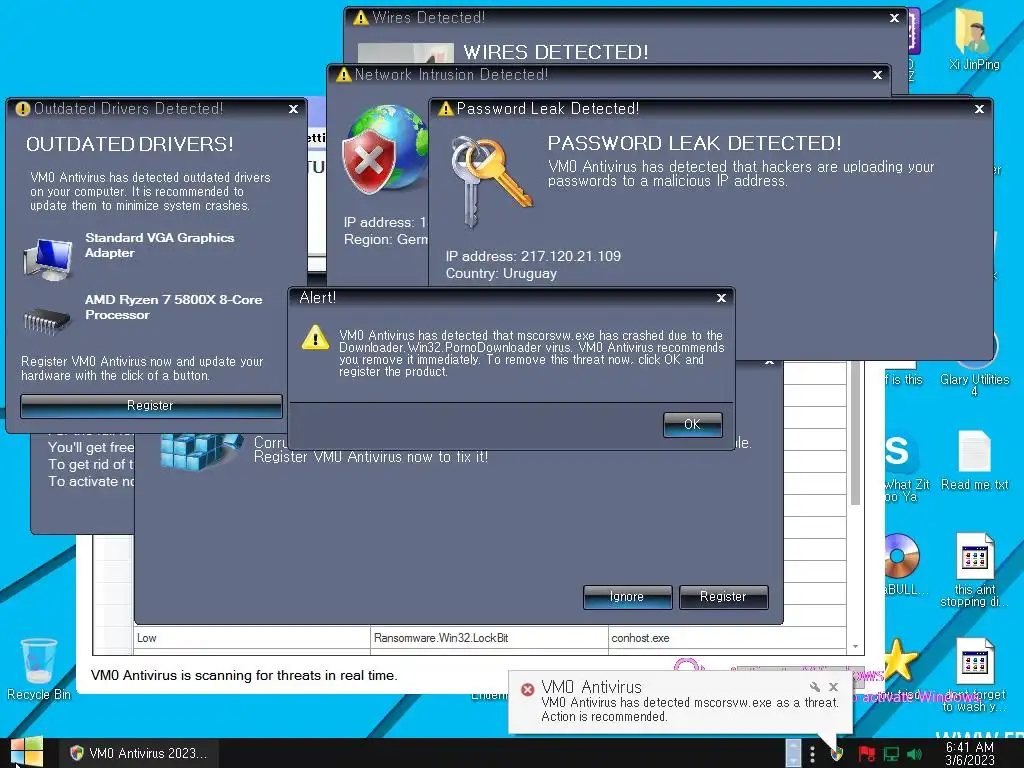Image resolution: width=1024 pixels, height=768 pixels.
Task: Click the 'Standard VGA Graphics Adapter' text
Action: [x=159, y=246]
